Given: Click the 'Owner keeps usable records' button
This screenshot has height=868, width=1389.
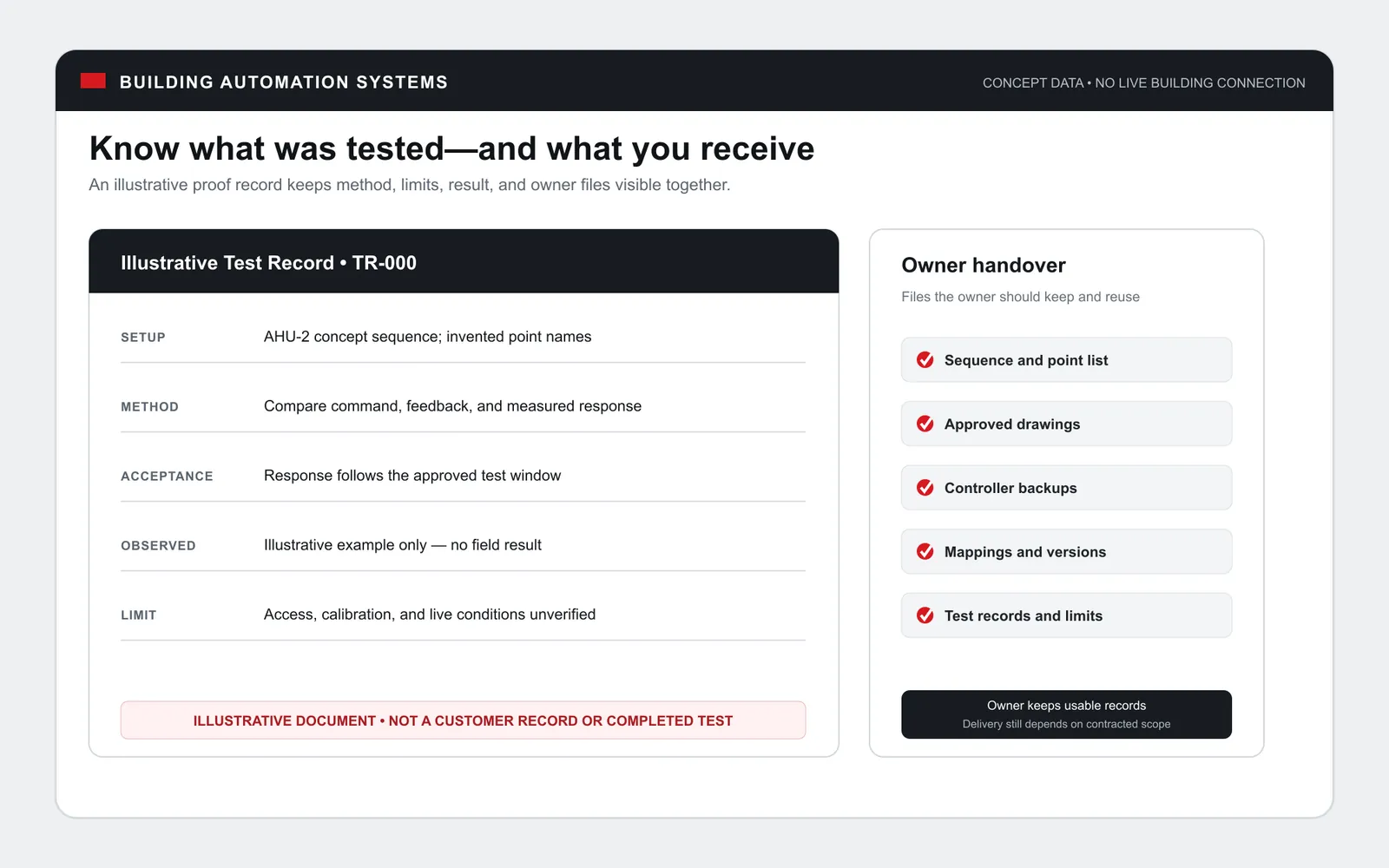Looking at the screenshot, I should click(x=1066, y=714).
